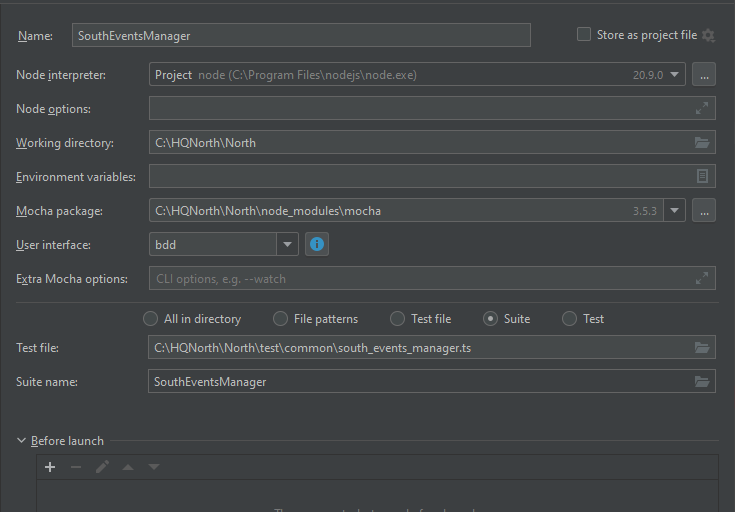Click the ellipsis button for Mocha package
Image resolution: width=735 pixels, height=512 pixels.
704,211
